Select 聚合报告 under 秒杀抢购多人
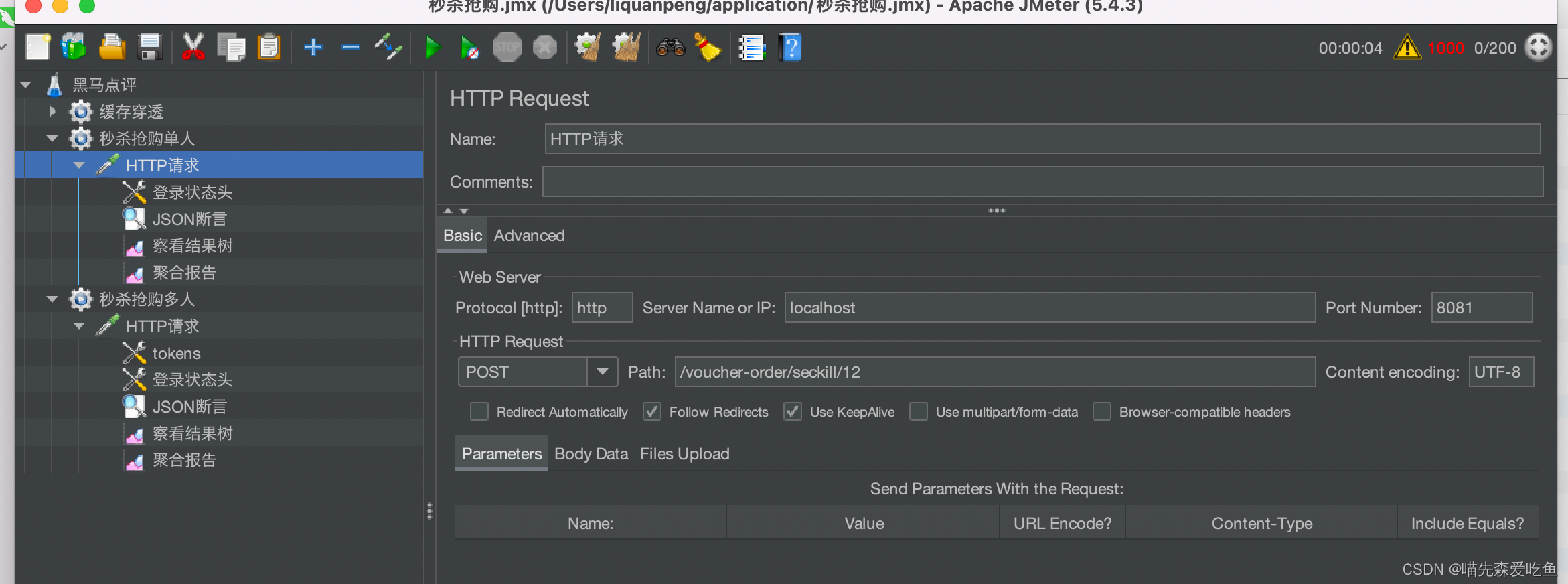This screenshot has height=584, width=1568. coord(185,460)
